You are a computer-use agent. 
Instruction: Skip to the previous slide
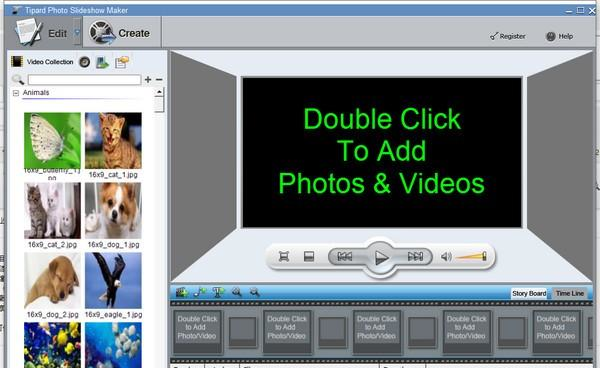click(x=344, y=256)
